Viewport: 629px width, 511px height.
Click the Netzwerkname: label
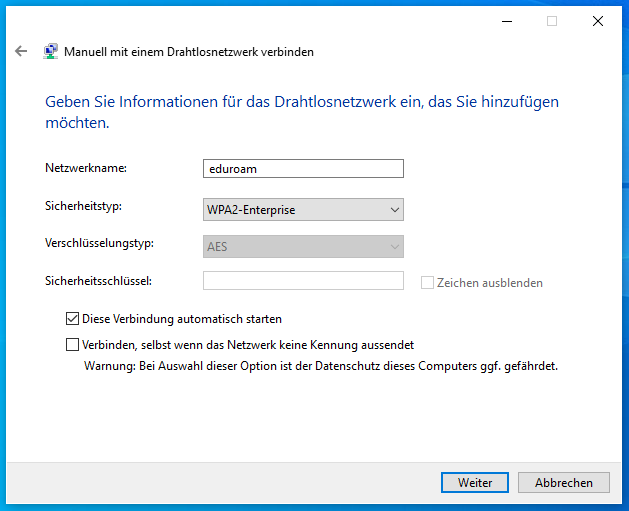(86, 168)
